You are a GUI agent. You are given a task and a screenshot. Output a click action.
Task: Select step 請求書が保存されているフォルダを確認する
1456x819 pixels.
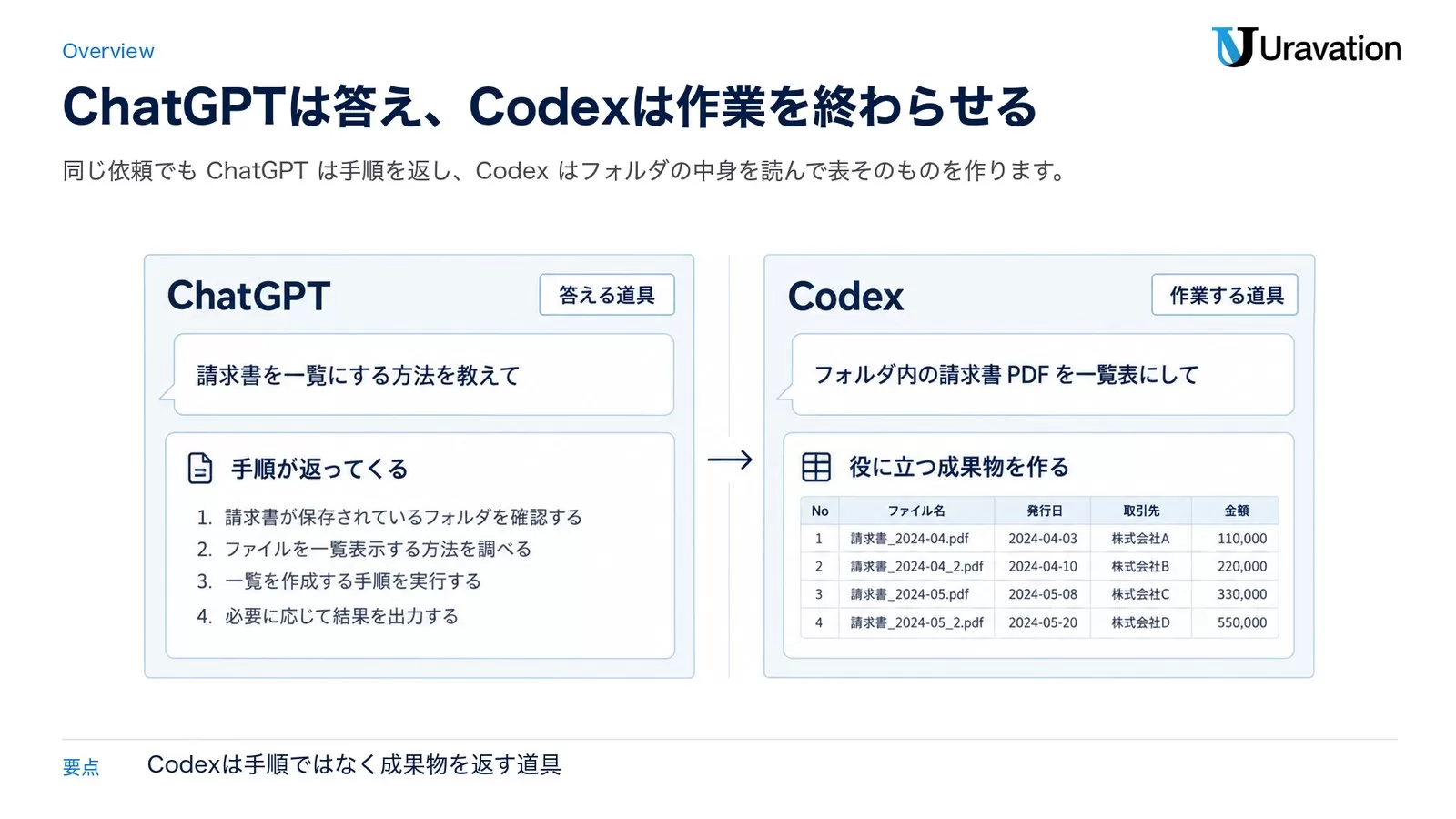click(x=403, y=517)
